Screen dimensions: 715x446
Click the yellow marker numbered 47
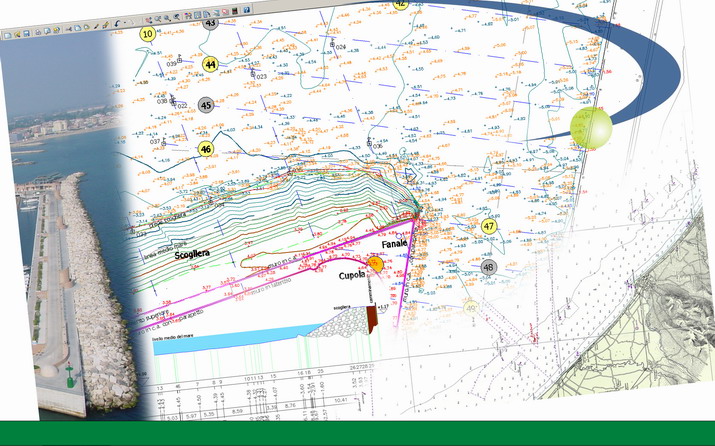click(x=489, y=226)
